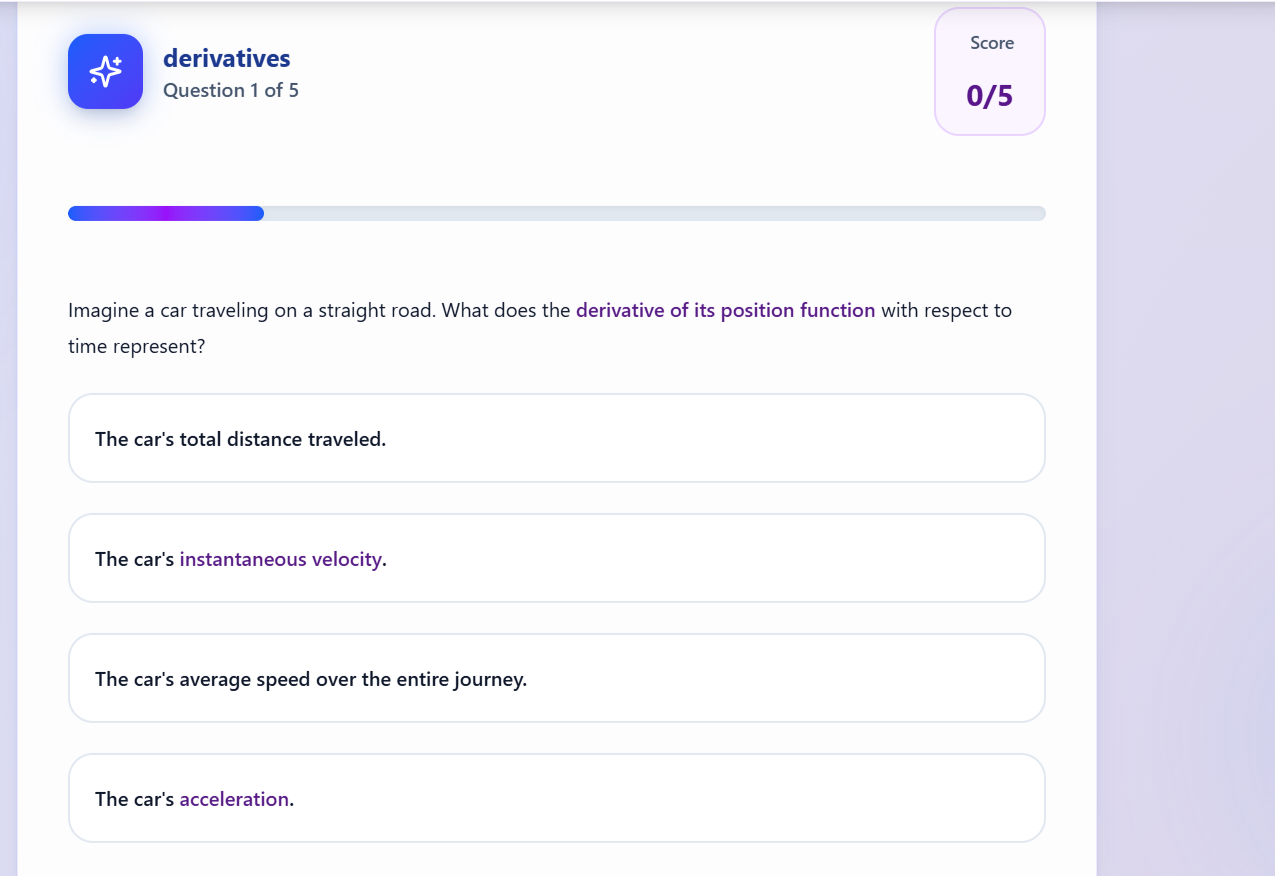
Task: Open 'derivative of its position function' highlighted term
Action: click(x=725, y=310)
